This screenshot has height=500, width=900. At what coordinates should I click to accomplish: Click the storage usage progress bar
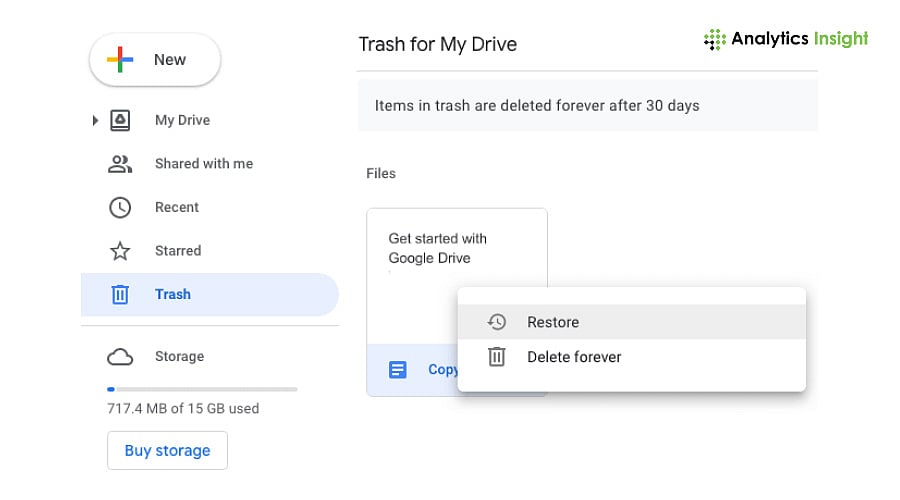click(202, 389)
